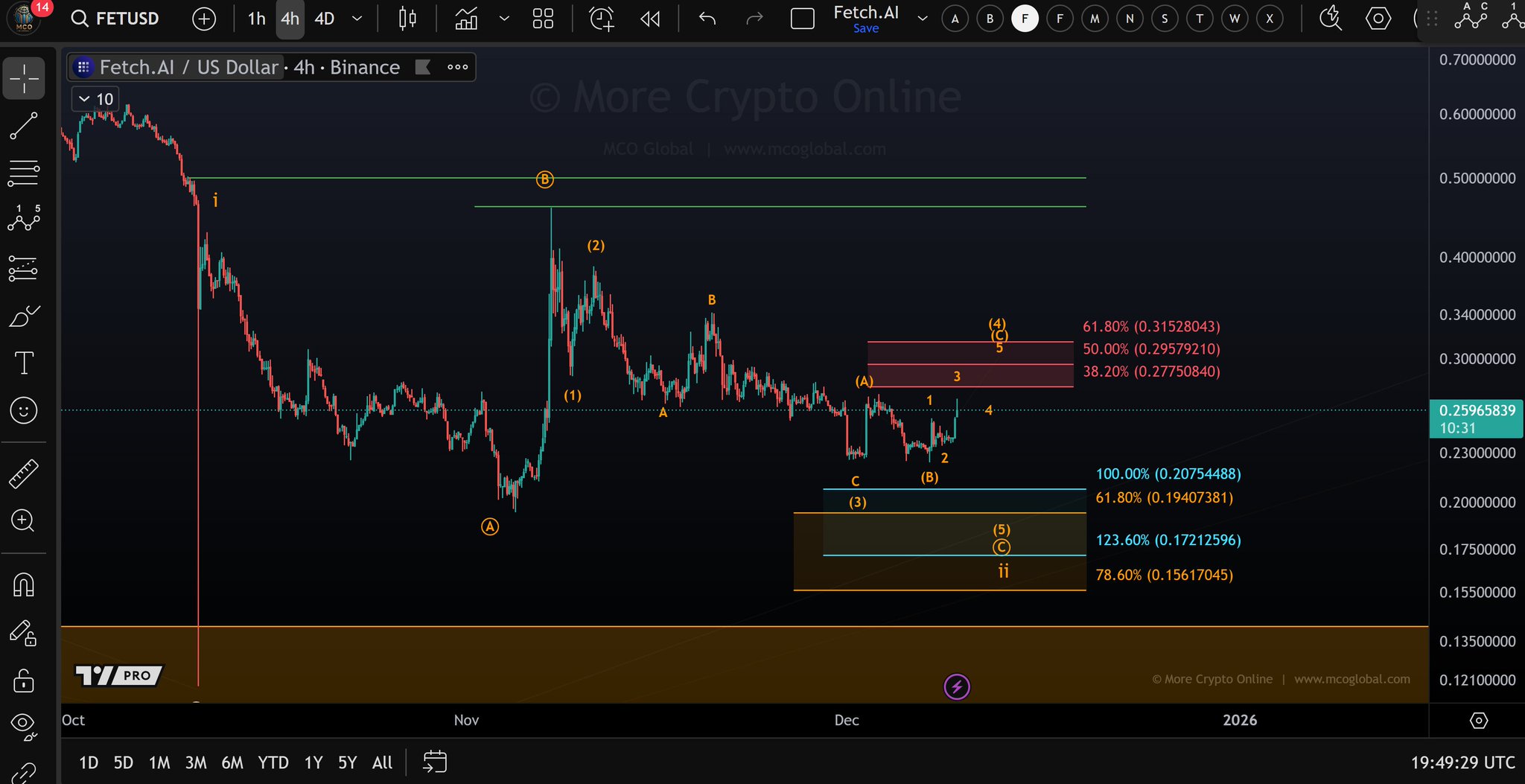Click the FETUSD symbol search
Screen dimensions: 1525x784
(x=116, y=19)
